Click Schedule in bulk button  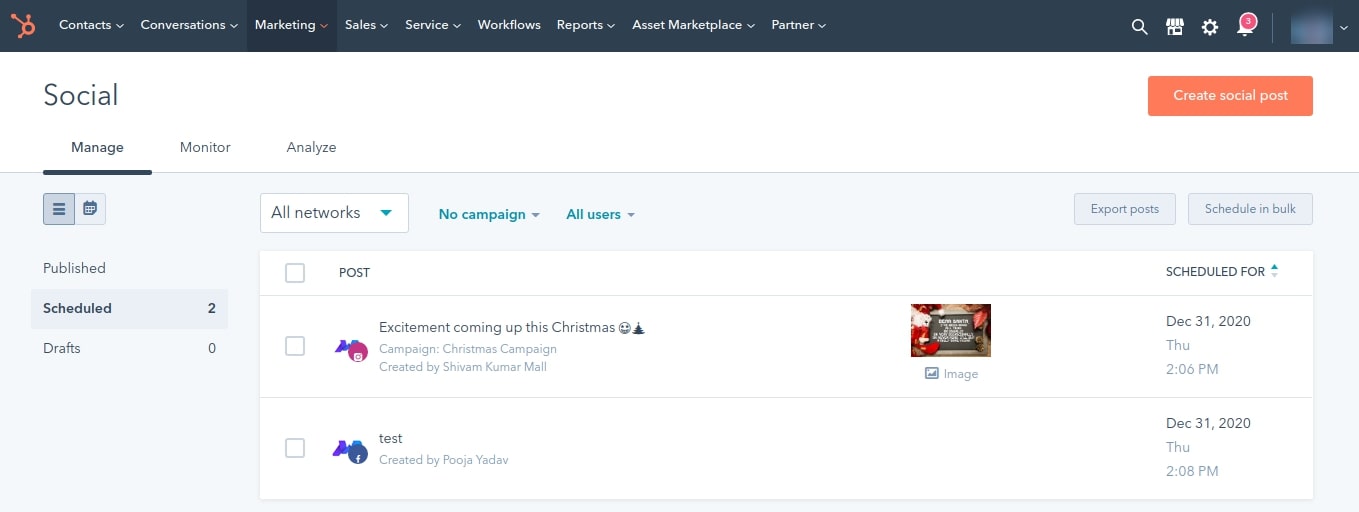[x=1250, y=209]
